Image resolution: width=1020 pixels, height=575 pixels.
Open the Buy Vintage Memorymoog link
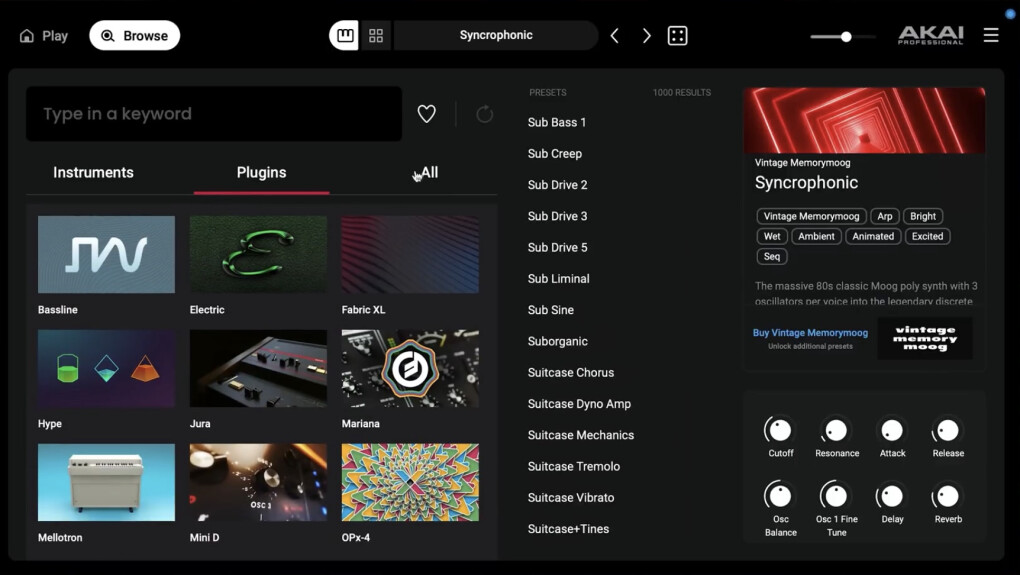[x=810, y=332]
